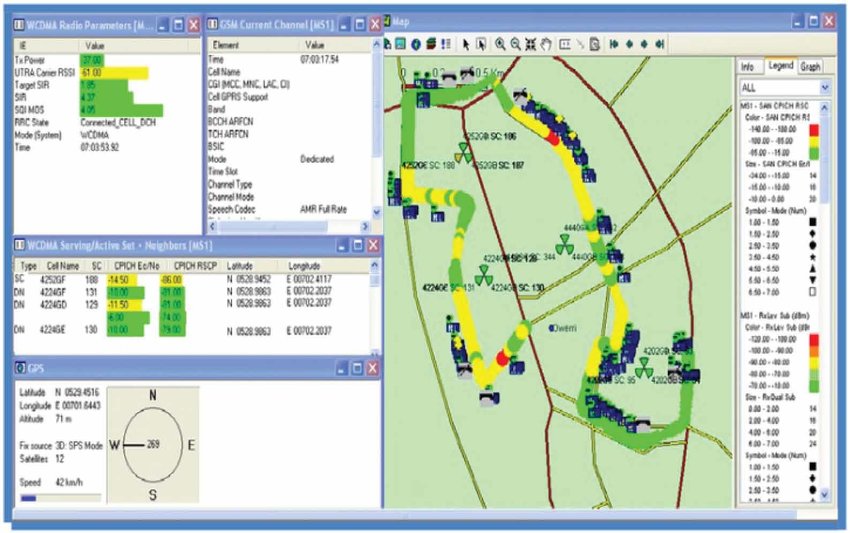Screen dimensions: 850x533
Task: Click the red swatch in RxLev Sub legend
Action: (813, 339)
